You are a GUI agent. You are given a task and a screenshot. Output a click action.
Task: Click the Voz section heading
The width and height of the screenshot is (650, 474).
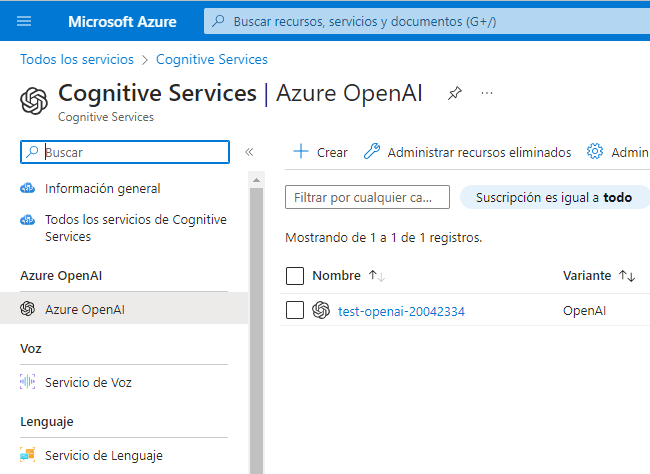(x=31, y=349)
